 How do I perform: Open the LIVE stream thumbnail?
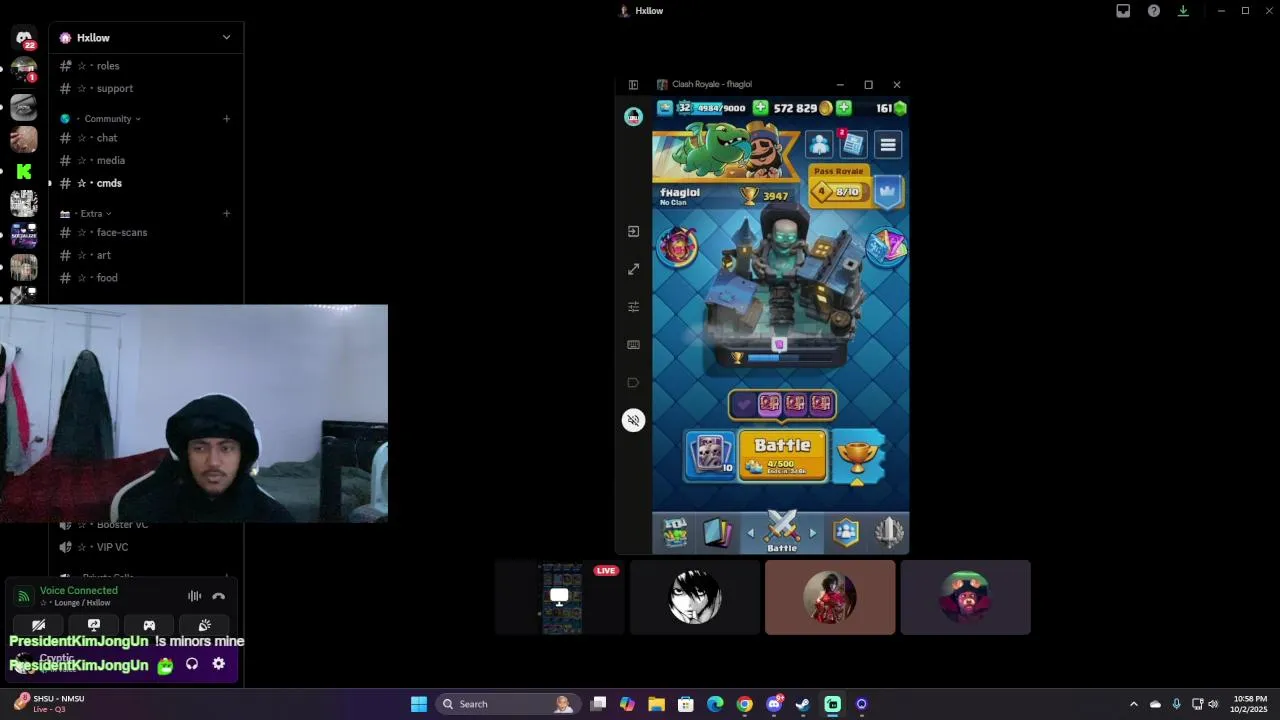click(560, 598)
